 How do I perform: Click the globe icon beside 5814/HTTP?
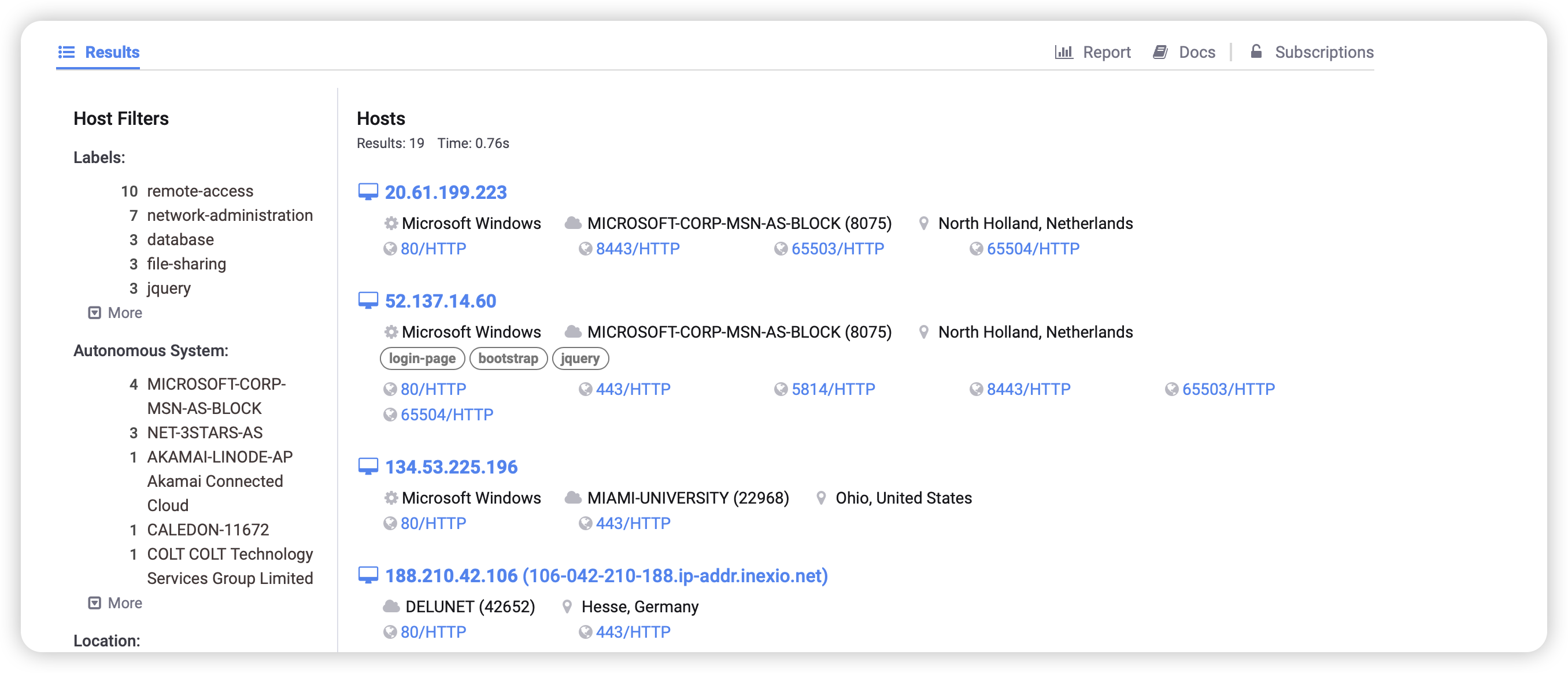tap(781, 390)
